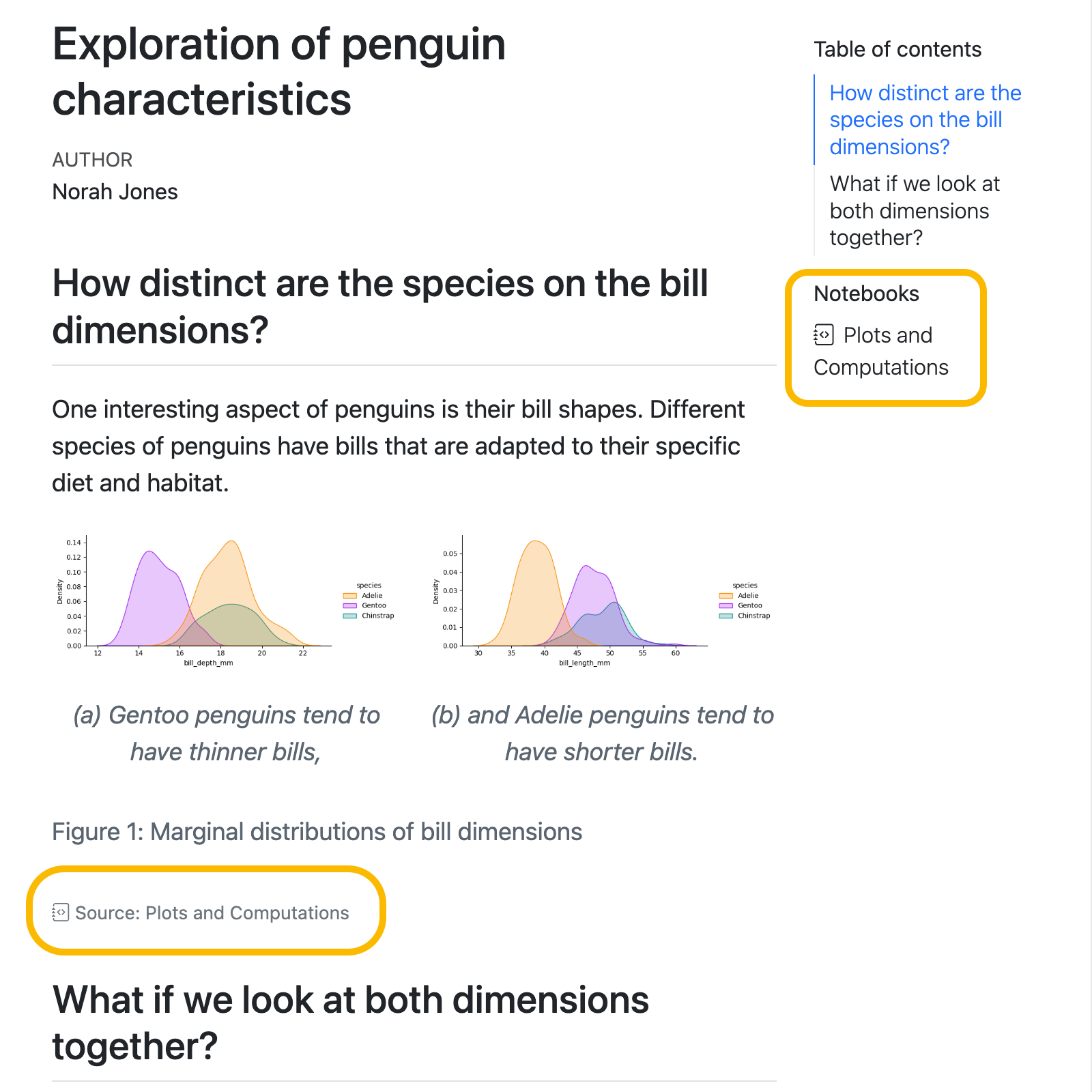Click the Figure 1 caption text
The image size is (1092, 1092).
pos(316,831)
